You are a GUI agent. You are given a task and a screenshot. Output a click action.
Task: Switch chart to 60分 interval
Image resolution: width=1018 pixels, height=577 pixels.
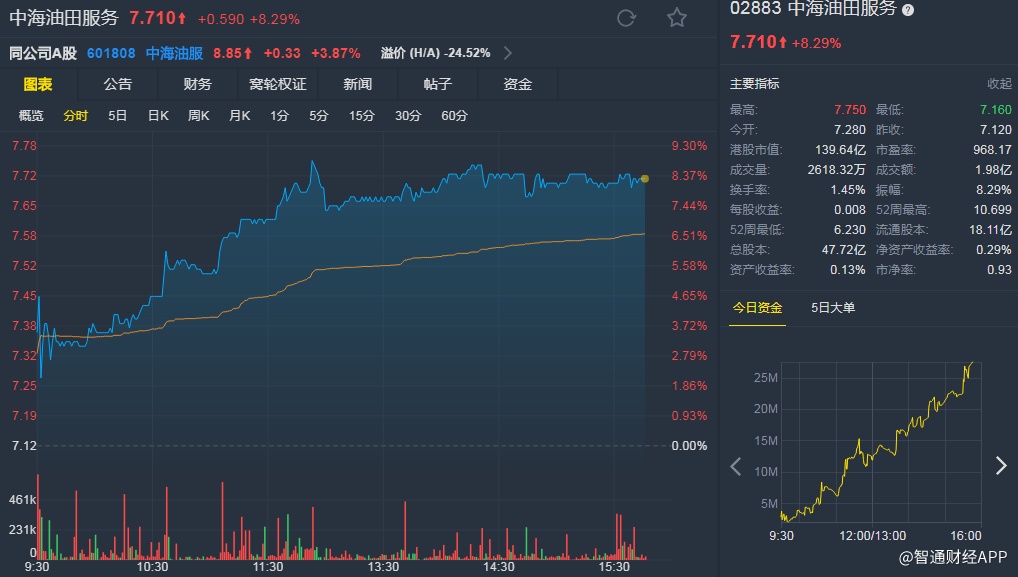(x=454, y=116)
